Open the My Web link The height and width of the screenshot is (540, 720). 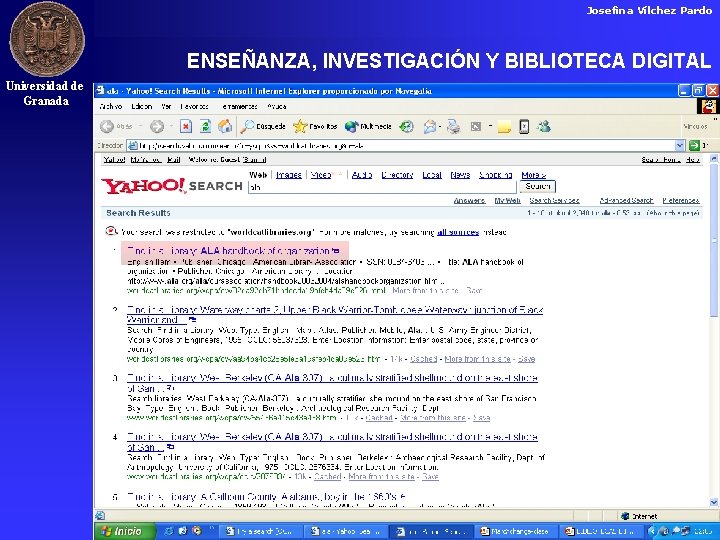click(507, 201)
